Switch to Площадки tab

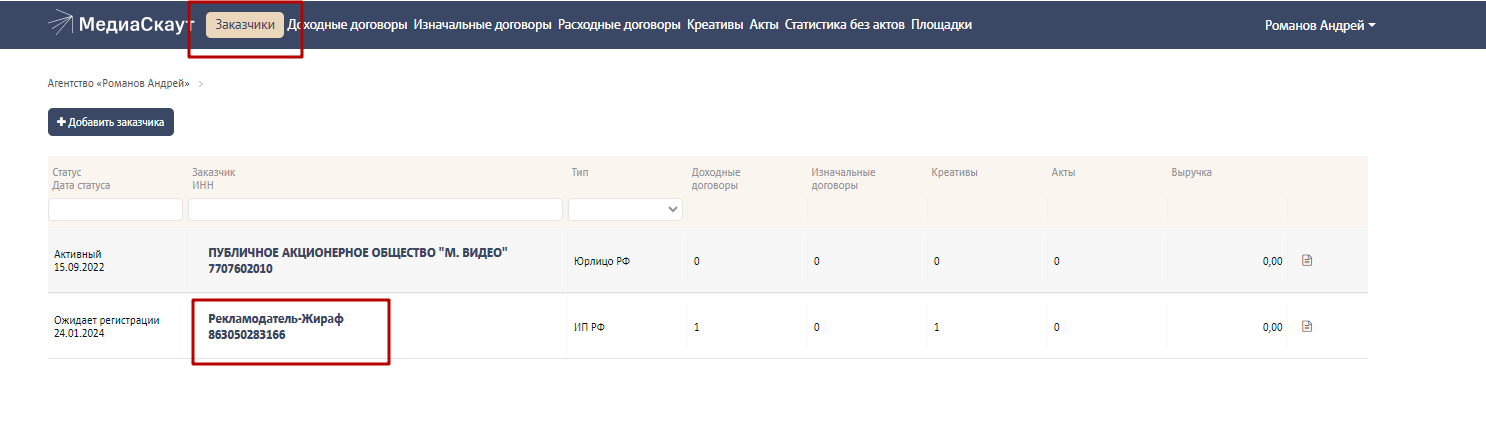tap(941, 25)
